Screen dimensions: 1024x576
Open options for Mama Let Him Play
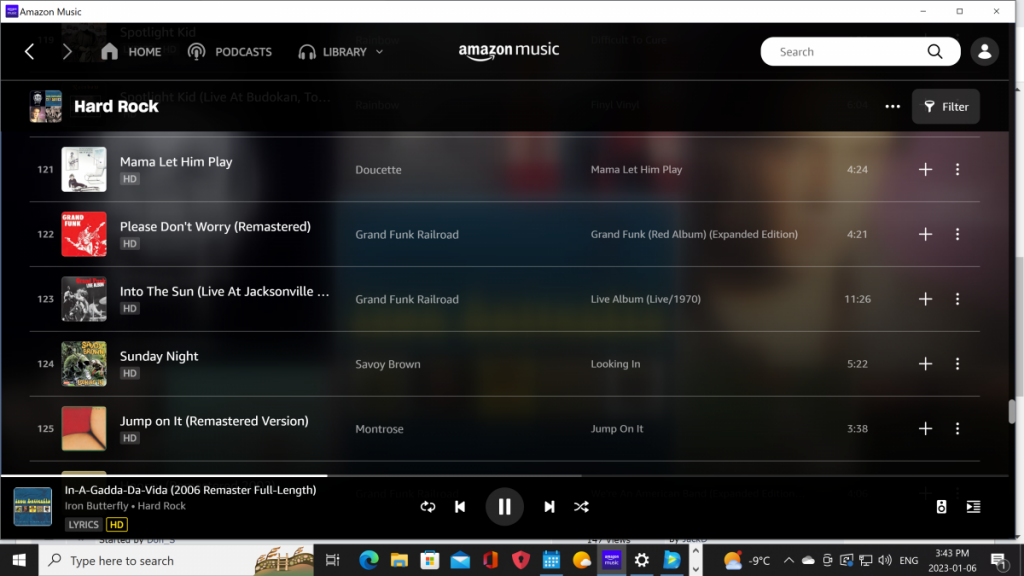pos(957,169)
